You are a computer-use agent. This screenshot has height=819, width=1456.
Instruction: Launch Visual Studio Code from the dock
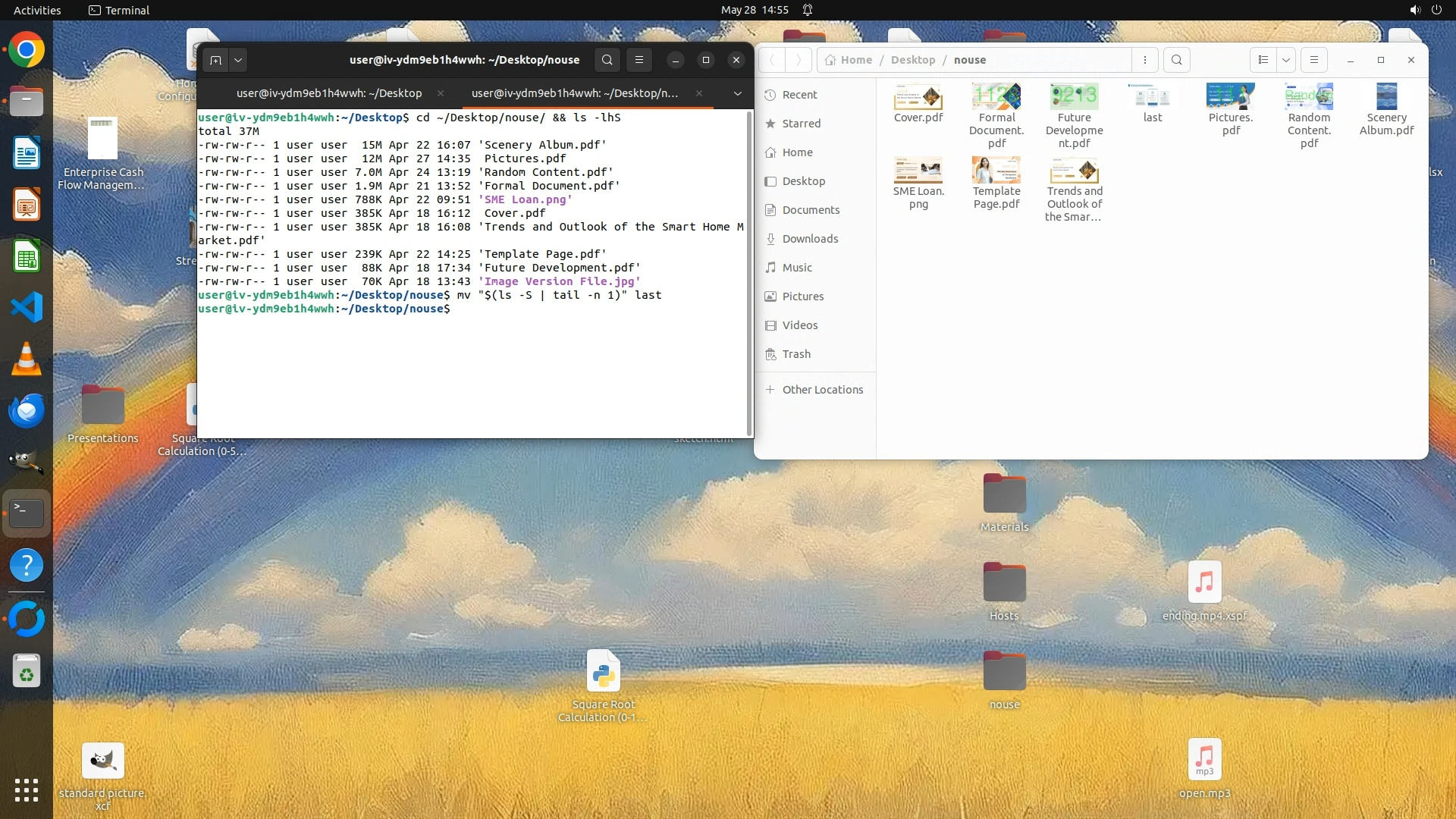27,308
